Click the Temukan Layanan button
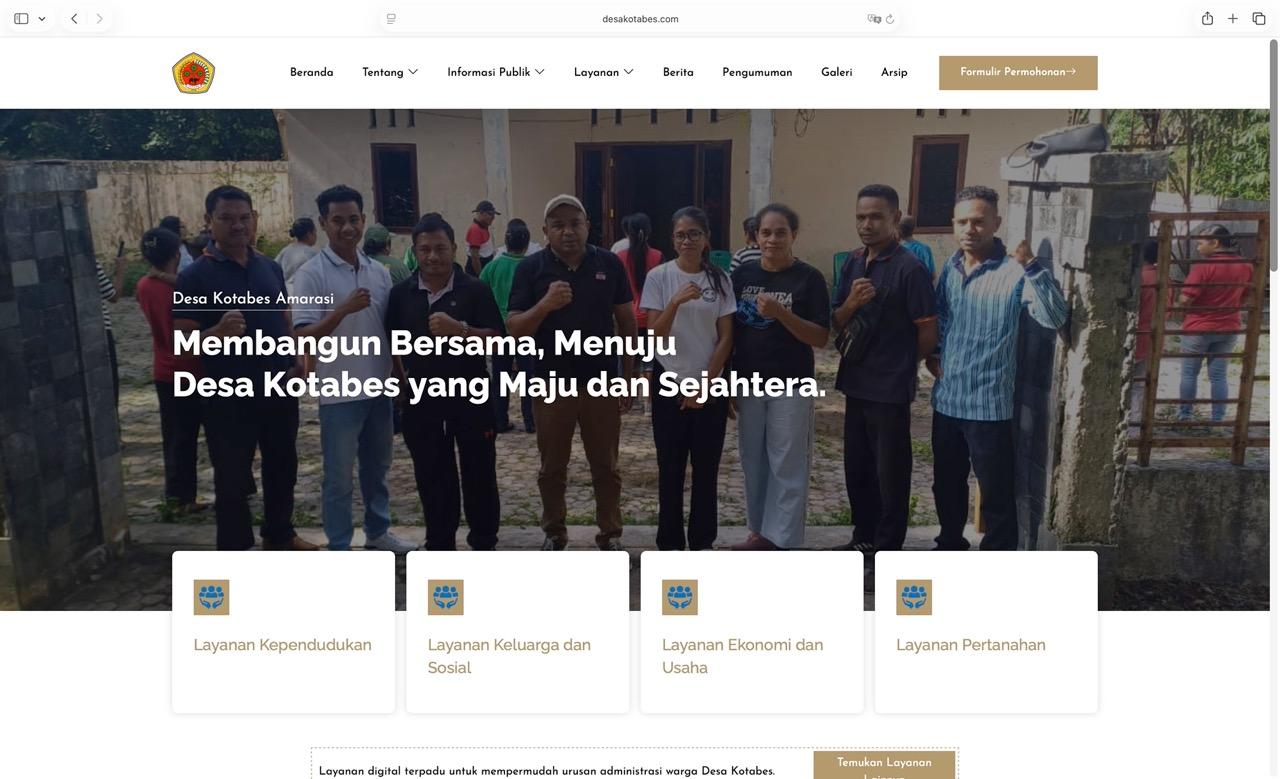This screenshot has width=1280, height=779. [884, 765]
